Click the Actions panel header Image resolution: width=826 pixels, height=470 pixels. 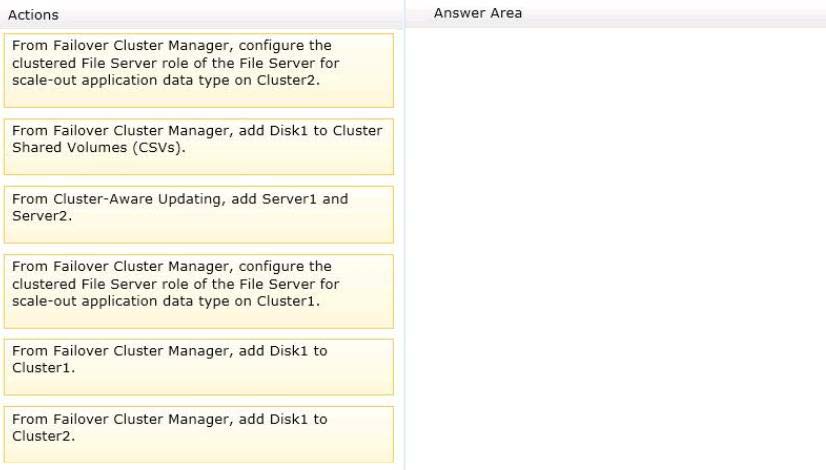tap(33, 15)
